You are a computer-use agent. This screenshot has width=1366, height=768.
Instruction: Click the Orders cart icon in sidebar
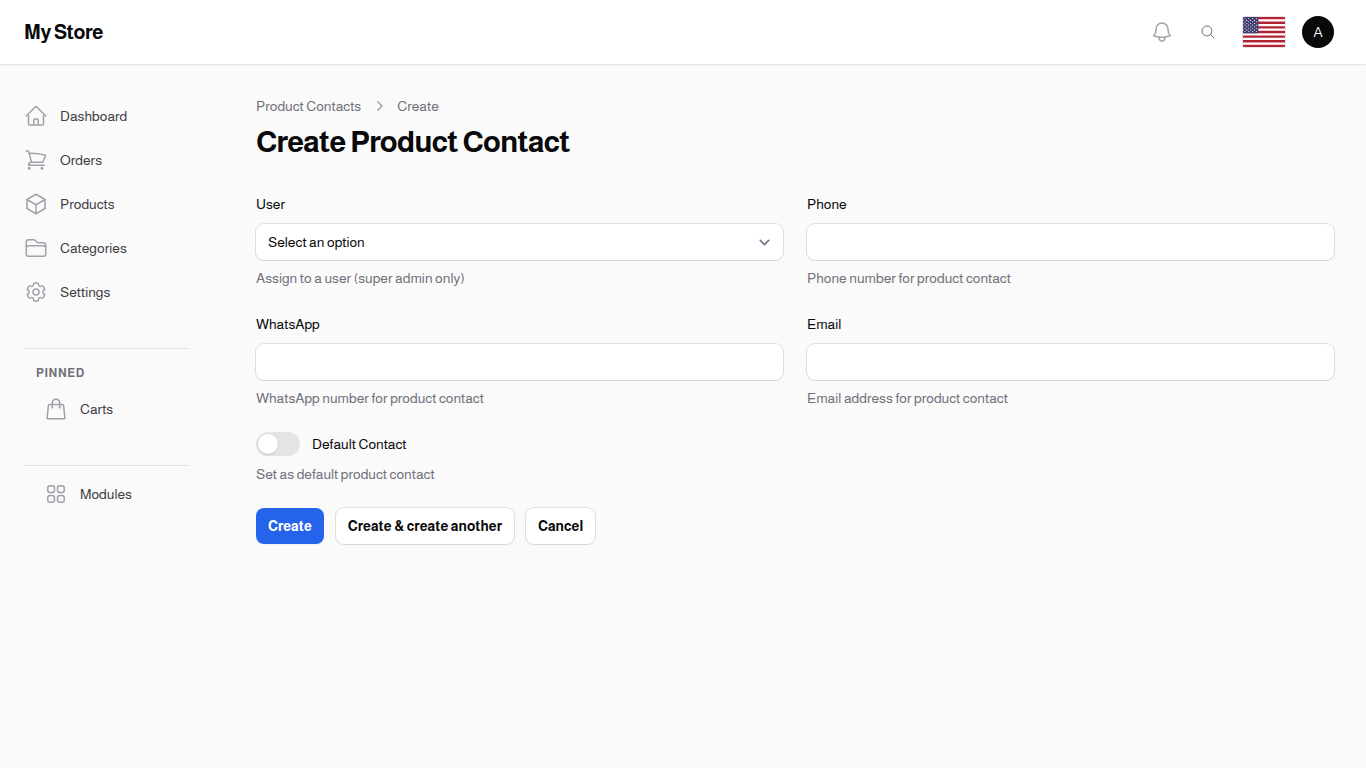(36, 160)
